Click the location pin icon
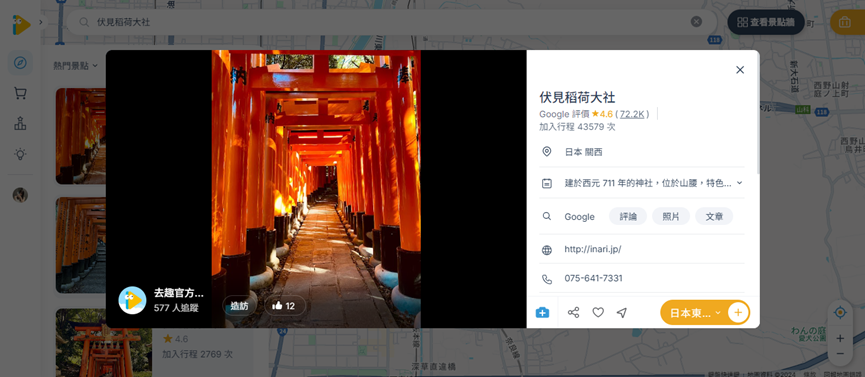865x377 pixels. tap(547, 151)
